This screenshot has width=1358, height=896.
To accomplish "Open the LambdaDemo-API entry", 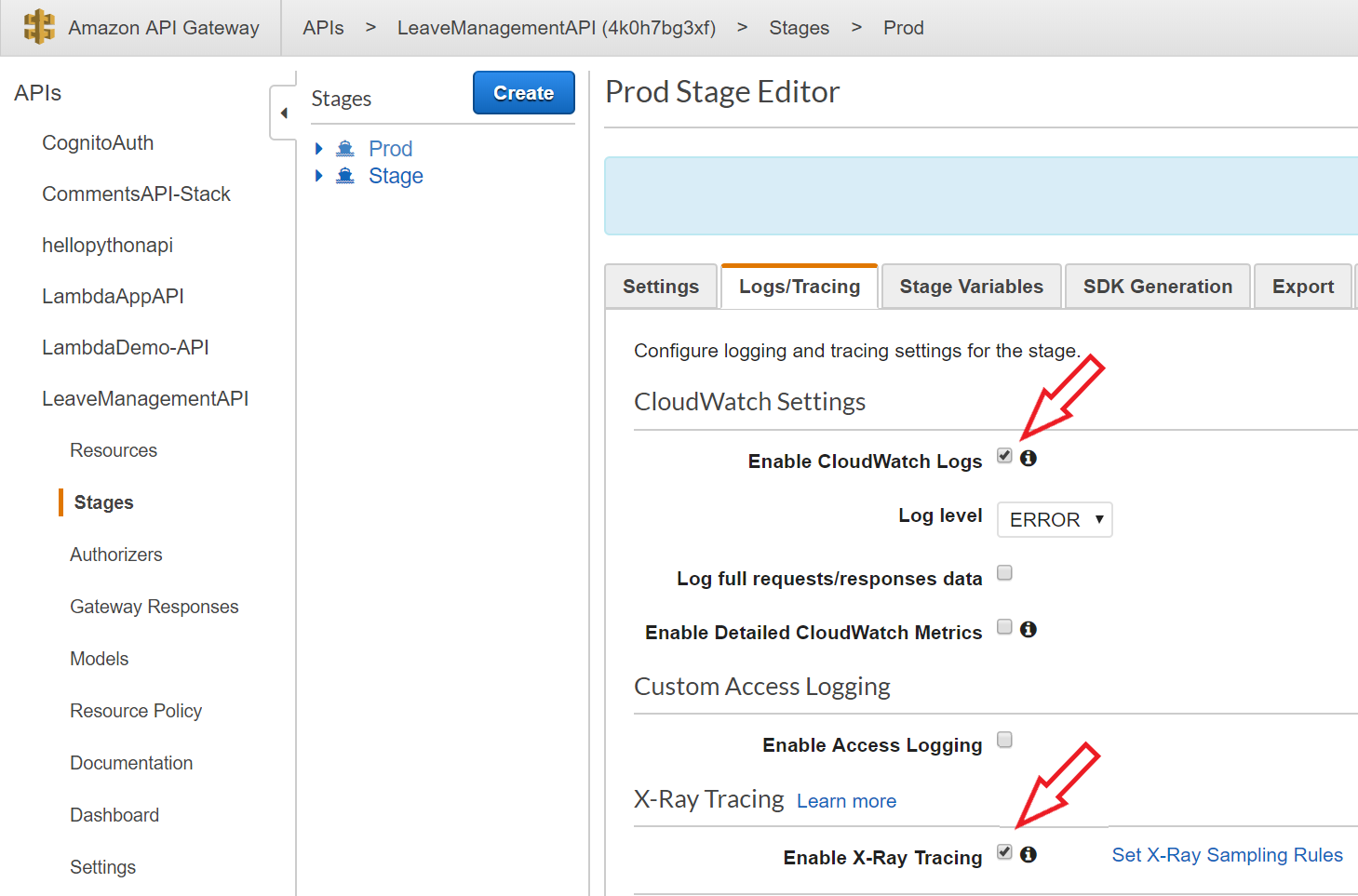I will [x=125, y=348].
